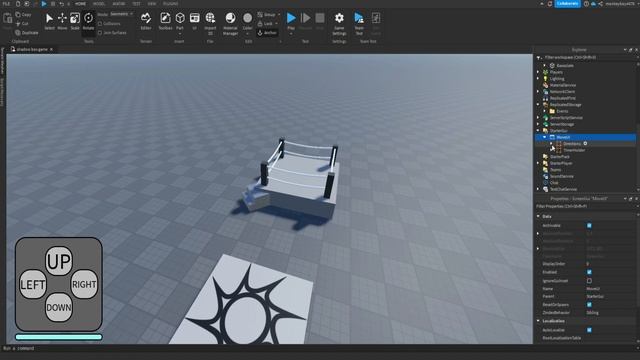Collapse the Data properties section
Screen dimensions: 640x360
point(538,216)
